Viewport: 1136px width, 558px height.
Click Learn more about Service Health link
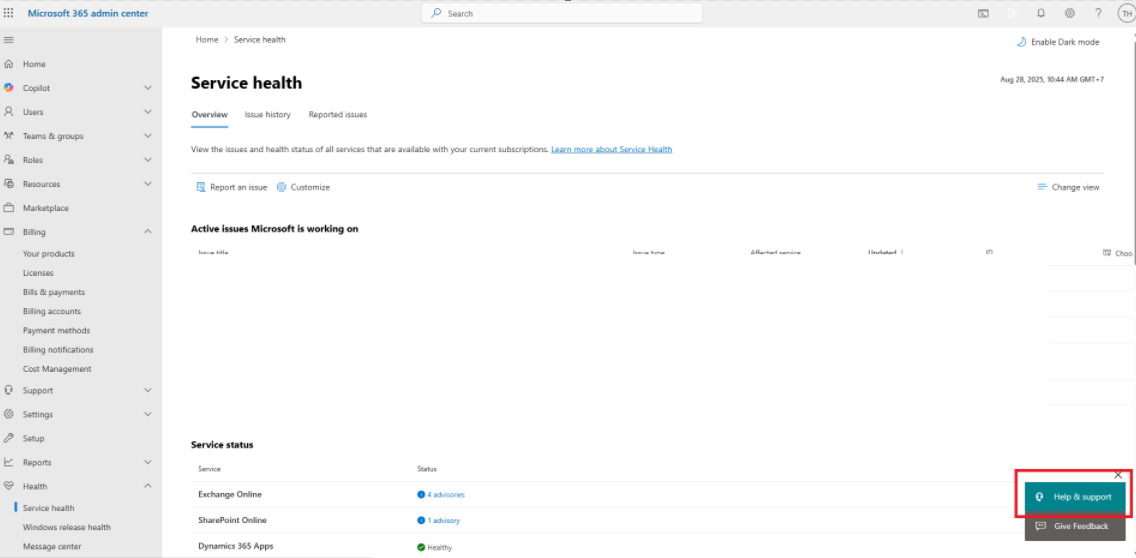611,149
